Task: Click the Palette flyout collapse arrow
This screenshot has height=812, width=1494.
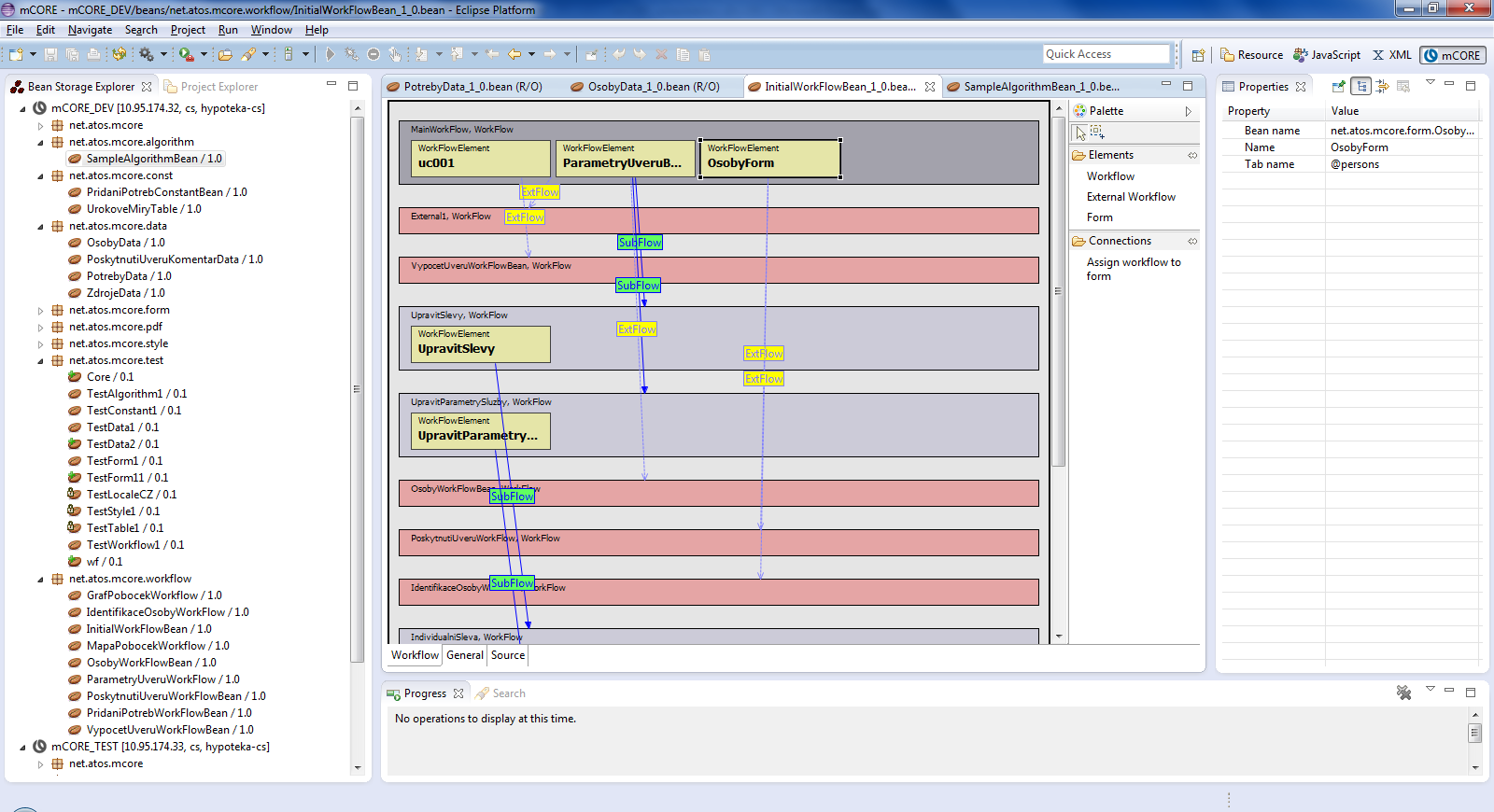Action: (x=1189, y=111)
